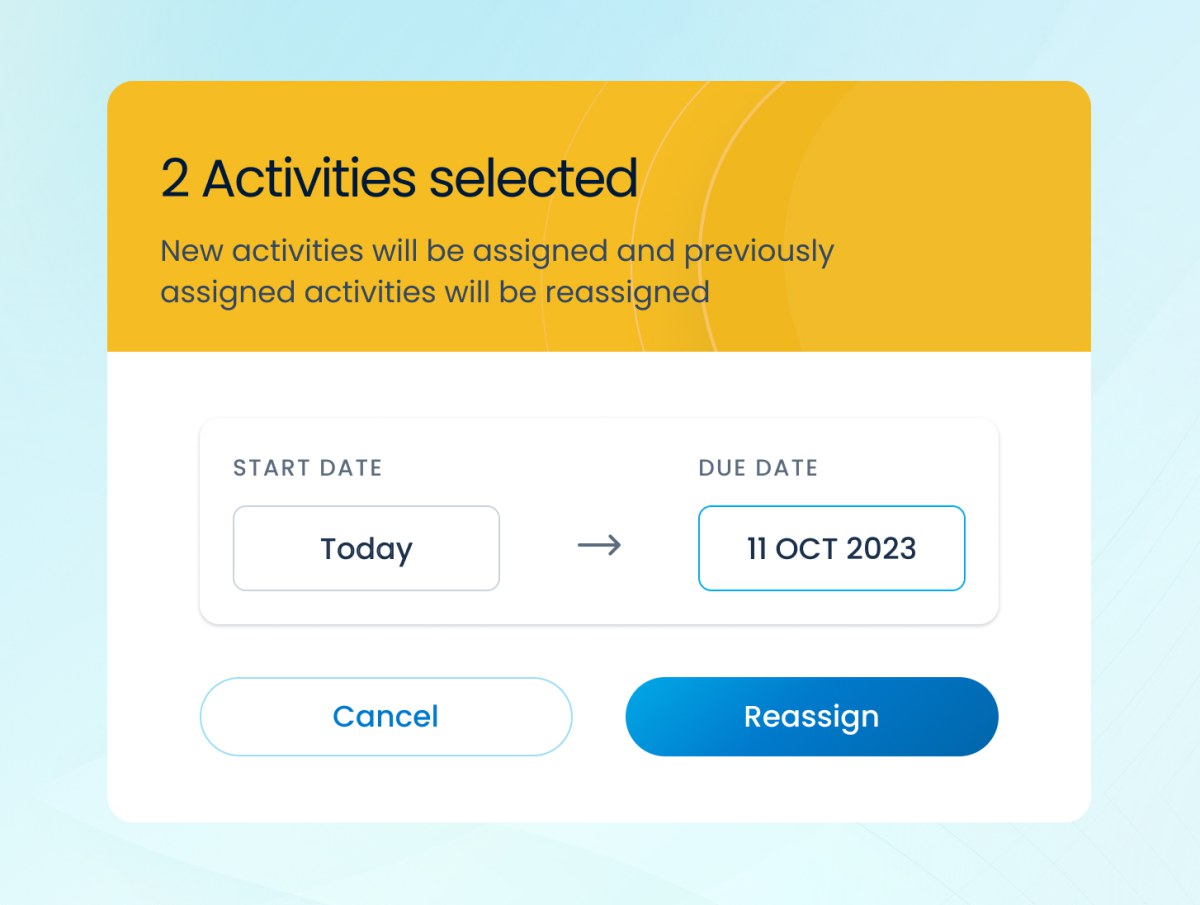Viewport: 1200px width, 905px height.
Task: Click the reassignment description text
Action: pyautogui.click(x=497, y=271)
